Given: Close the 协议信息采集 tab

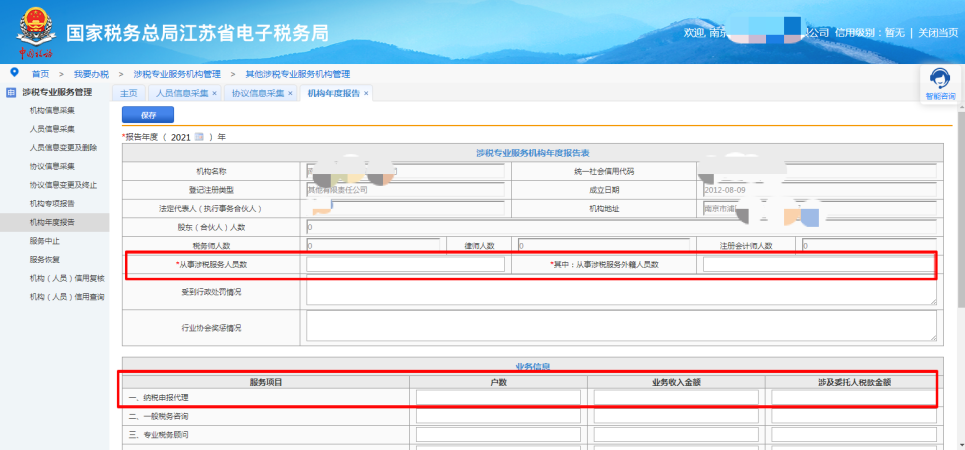Looking at the screenshot, I should coord(290,93).
